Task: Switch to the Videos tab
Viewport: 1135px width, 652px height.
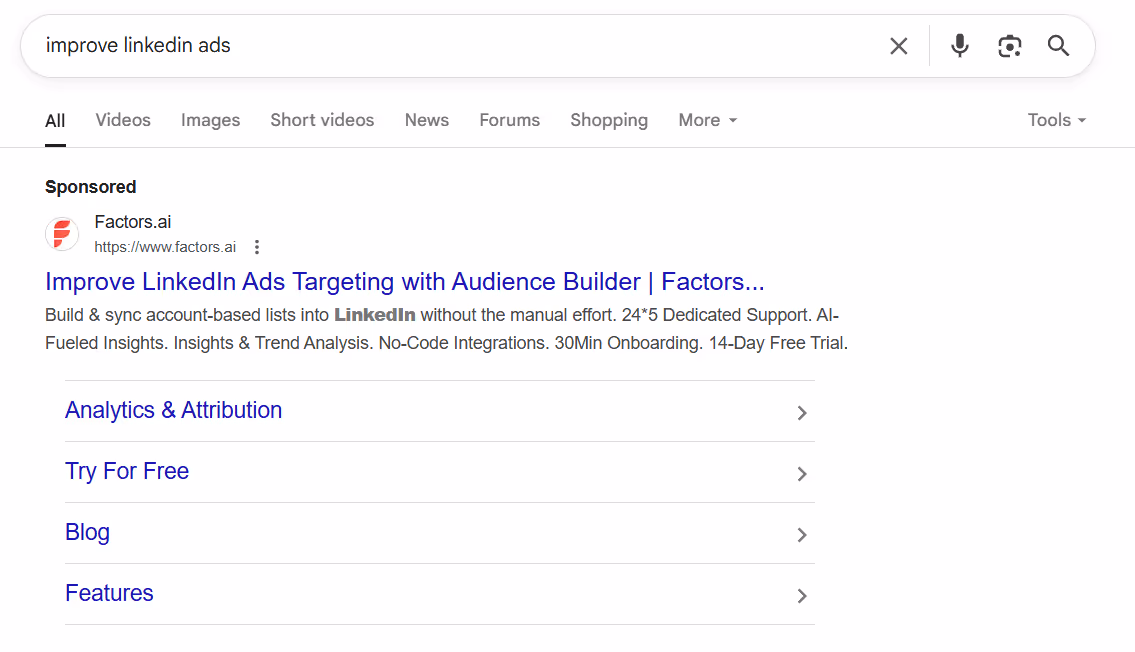Action: pos(123,120)
